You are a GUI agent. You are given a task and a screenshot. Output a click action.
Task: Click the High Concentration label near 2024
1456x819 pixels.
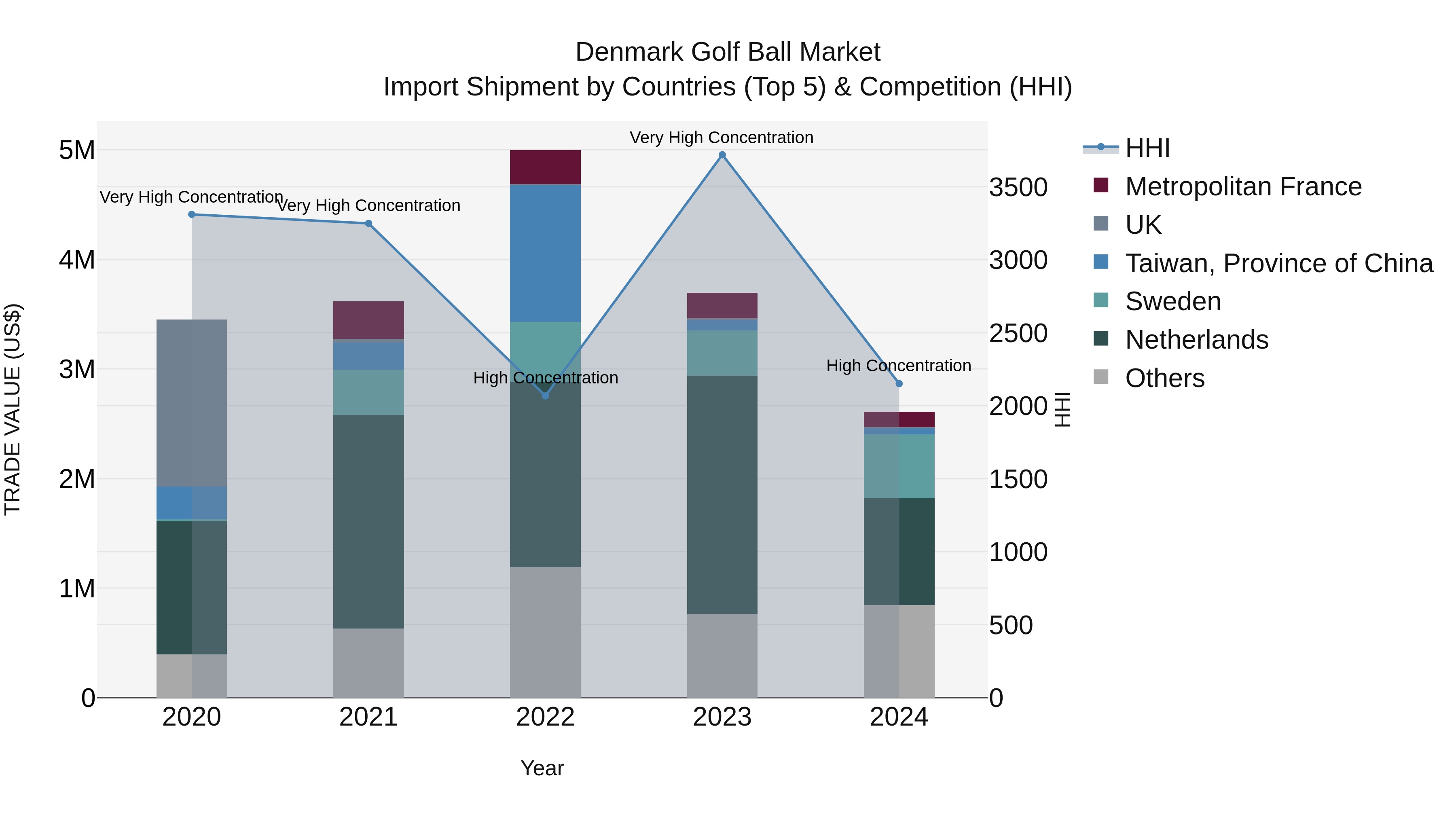(899, 366)
